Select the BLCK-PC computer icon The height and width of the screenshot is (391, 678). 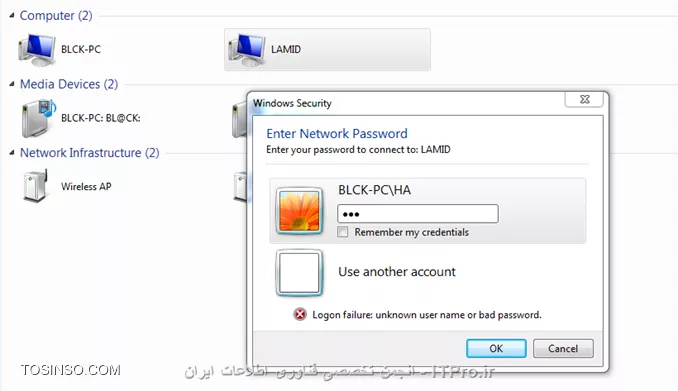tap(37, 50)
